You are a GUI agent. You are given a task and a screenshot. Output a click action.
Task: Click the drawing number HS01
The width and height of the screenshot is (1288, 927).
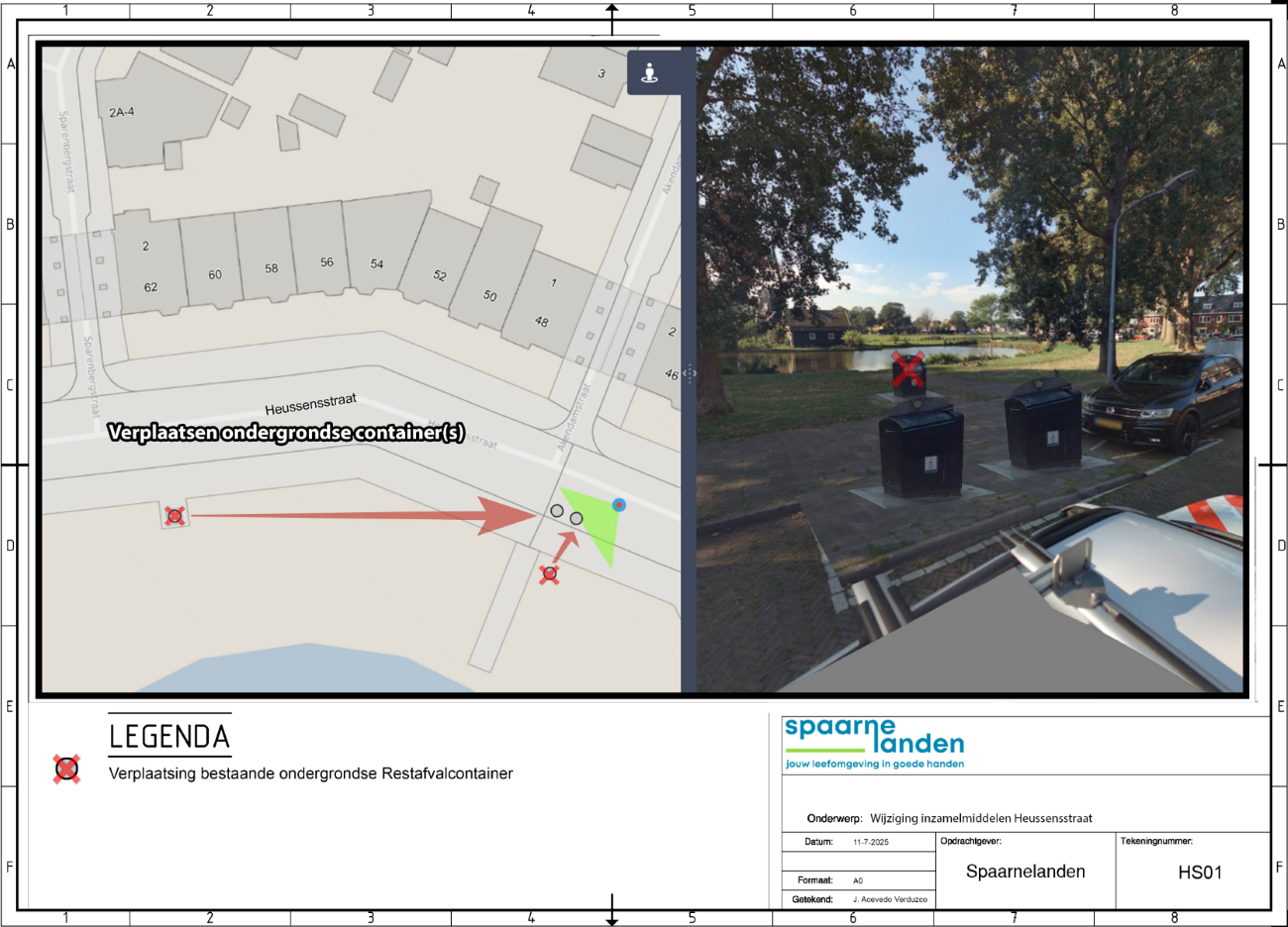point(1200,873)
